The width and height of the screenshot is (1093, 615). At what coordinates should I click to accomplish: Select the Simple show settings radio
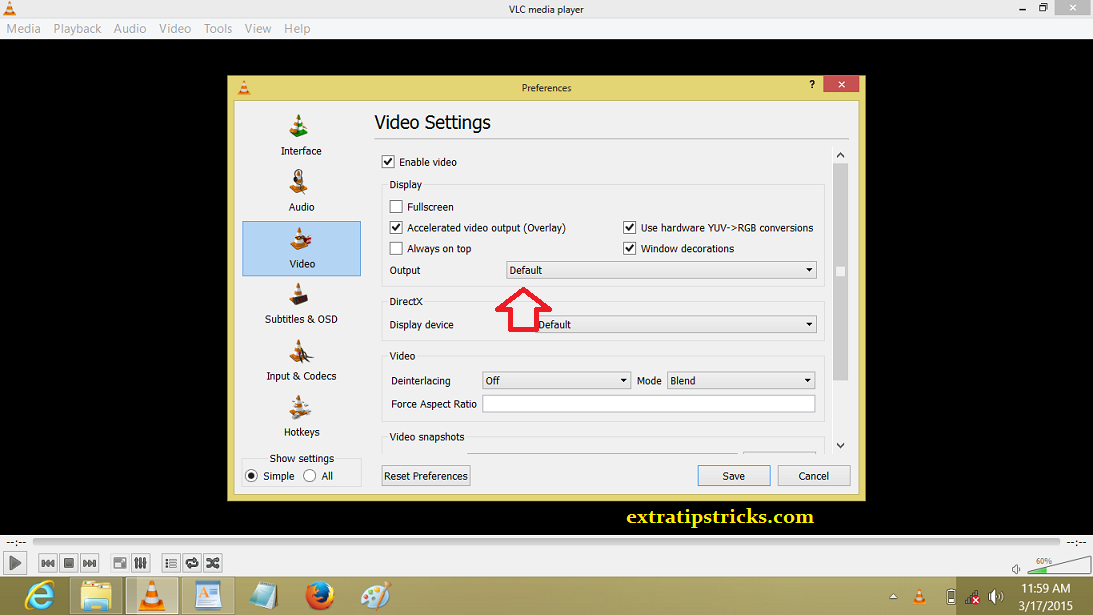point(252,476)
